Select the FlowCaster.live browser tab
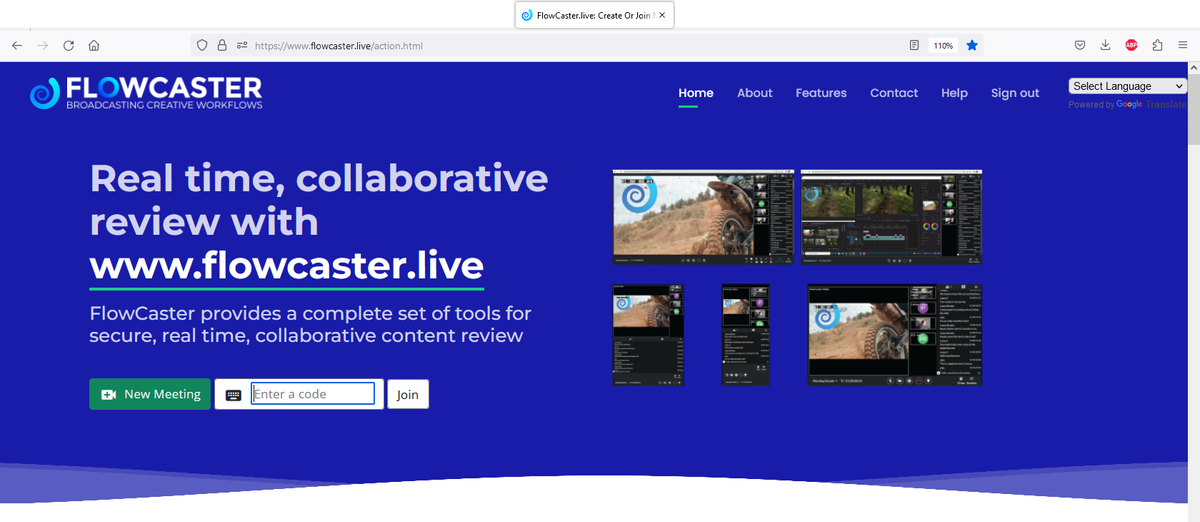The image size is (1200, 522). (593, 16)
